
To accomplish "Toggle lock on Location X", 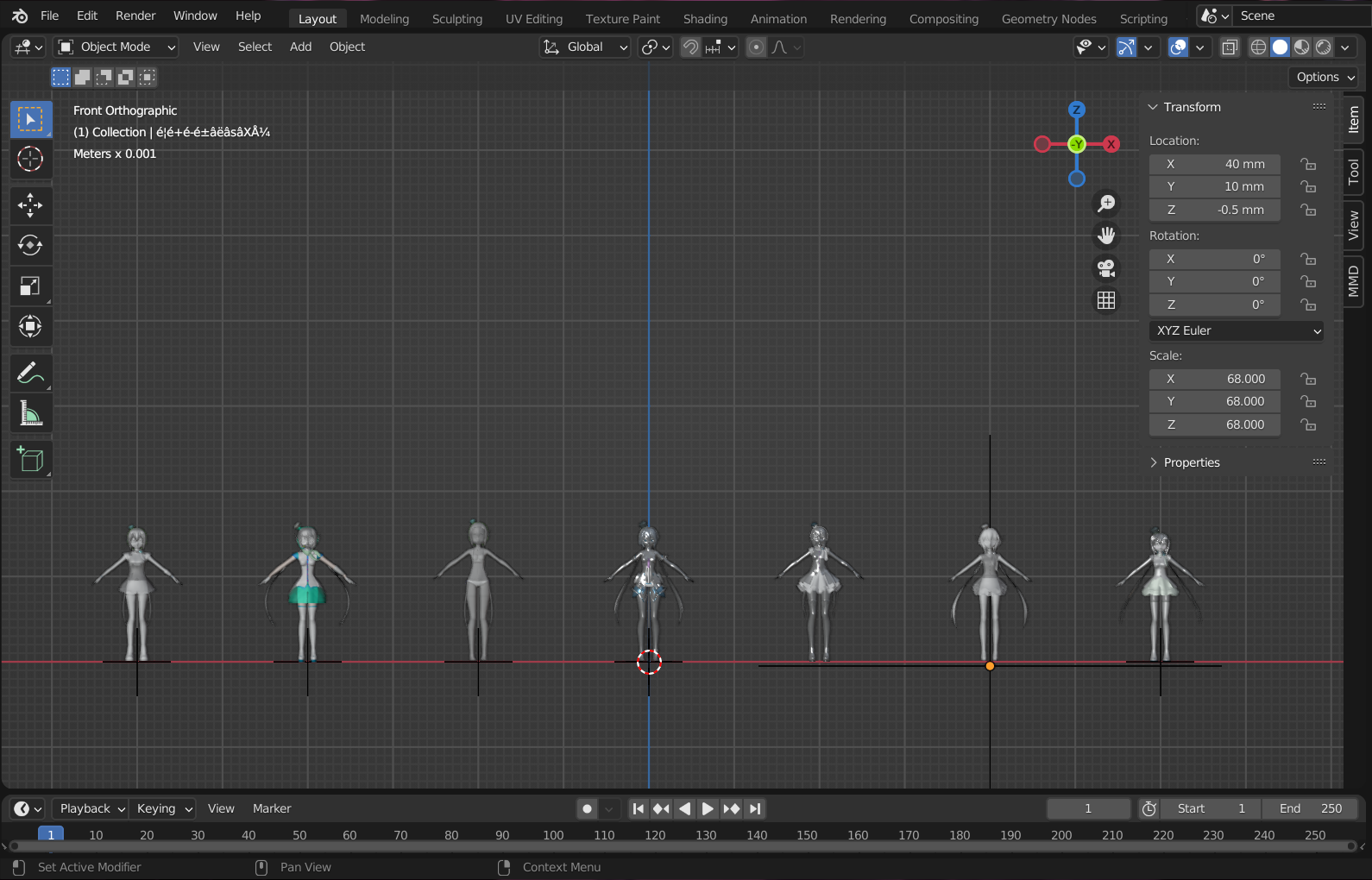I will [1309, 164].
